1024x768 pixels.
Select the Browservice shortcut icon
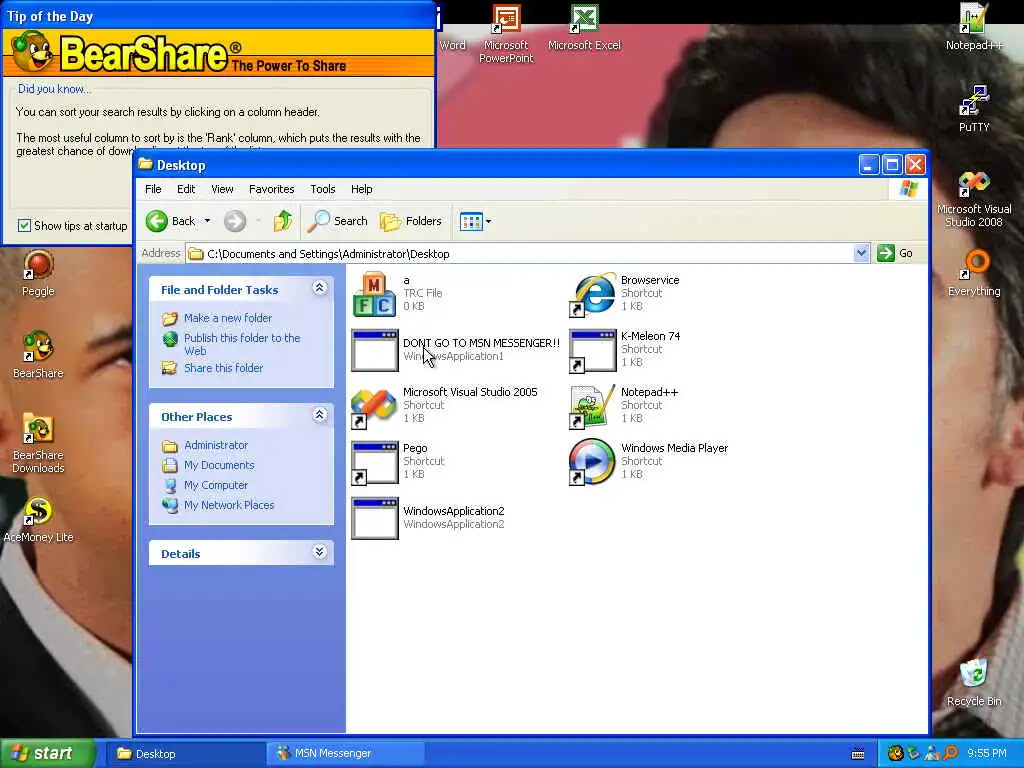point(592,294)
